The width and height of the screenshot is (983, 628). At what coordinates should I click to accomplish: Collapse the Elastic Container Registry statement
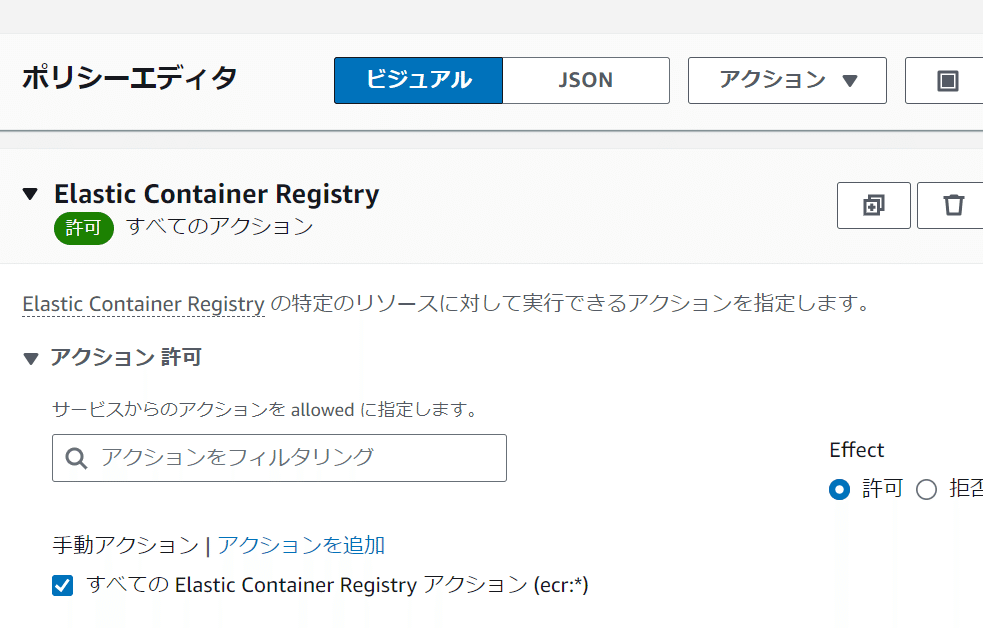(31, 194)
